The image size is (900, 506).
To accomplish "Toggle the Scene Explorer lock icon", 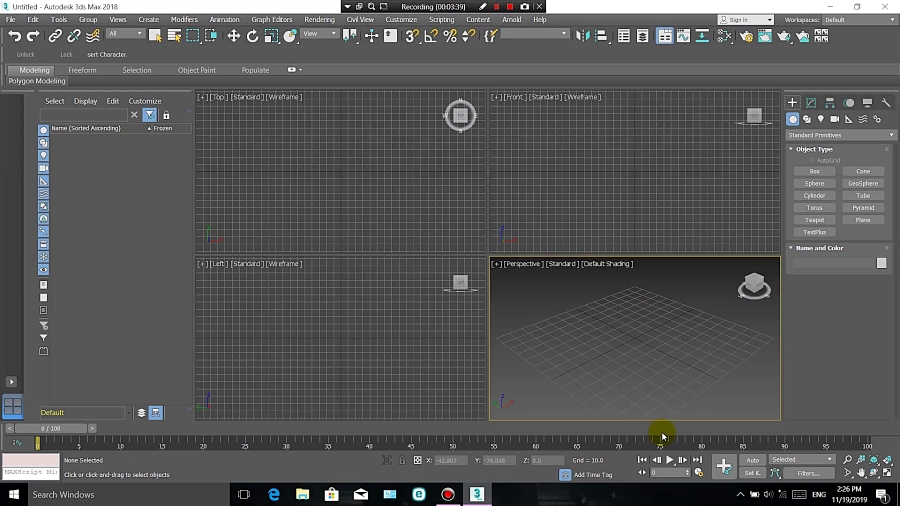I will 166,115.
